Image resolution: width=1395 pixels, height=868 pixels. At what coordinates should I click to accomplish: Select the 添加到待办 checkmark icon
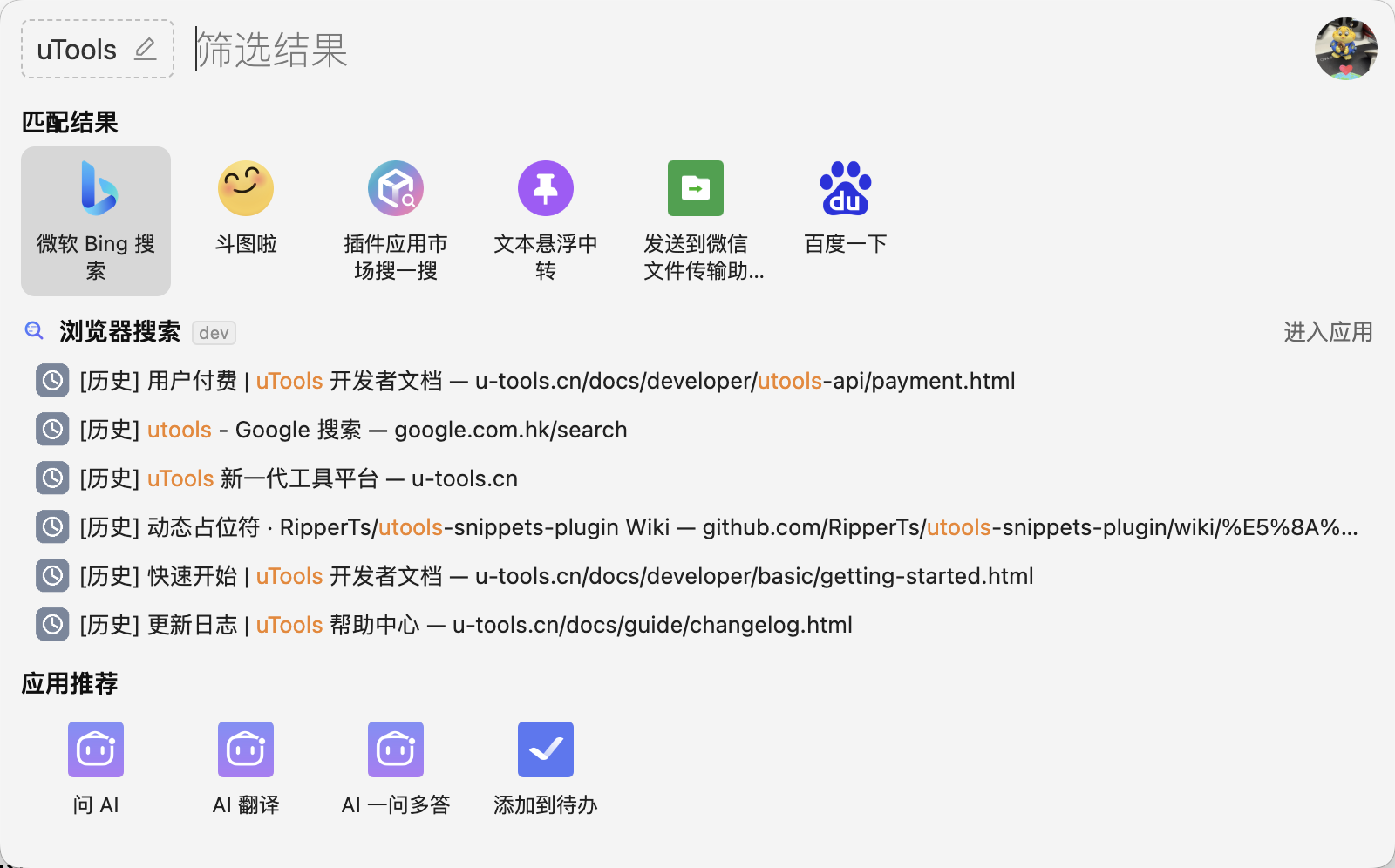pos(546,749)
